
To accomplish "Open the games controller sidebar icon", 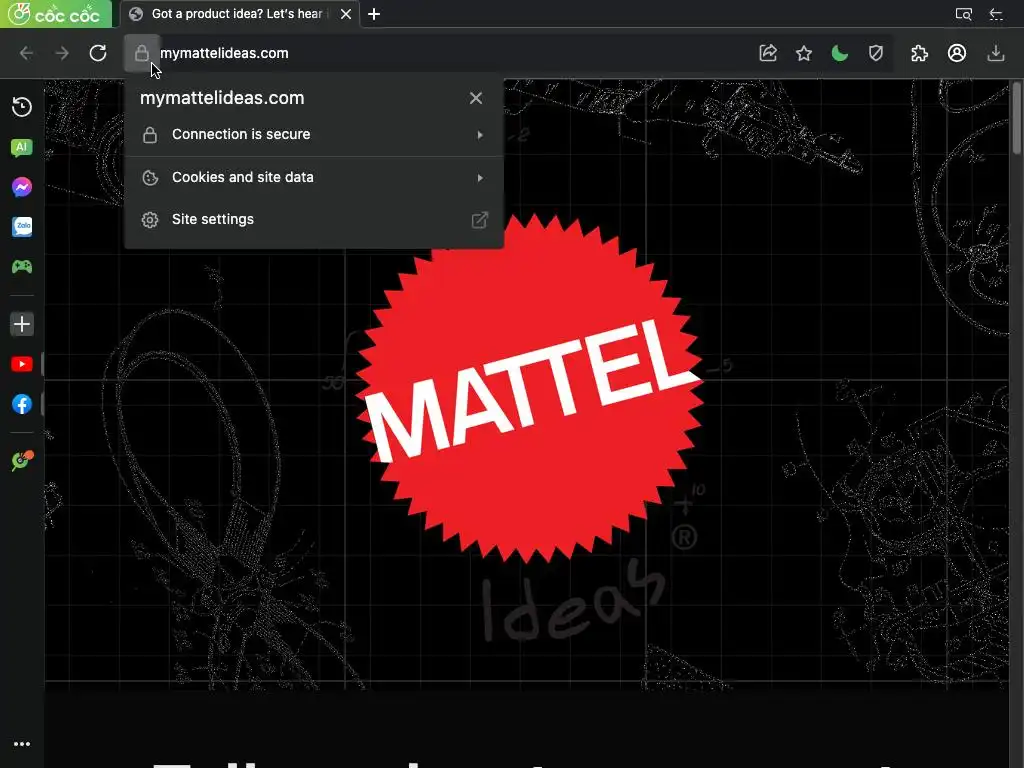I will [x=22, y=266].
